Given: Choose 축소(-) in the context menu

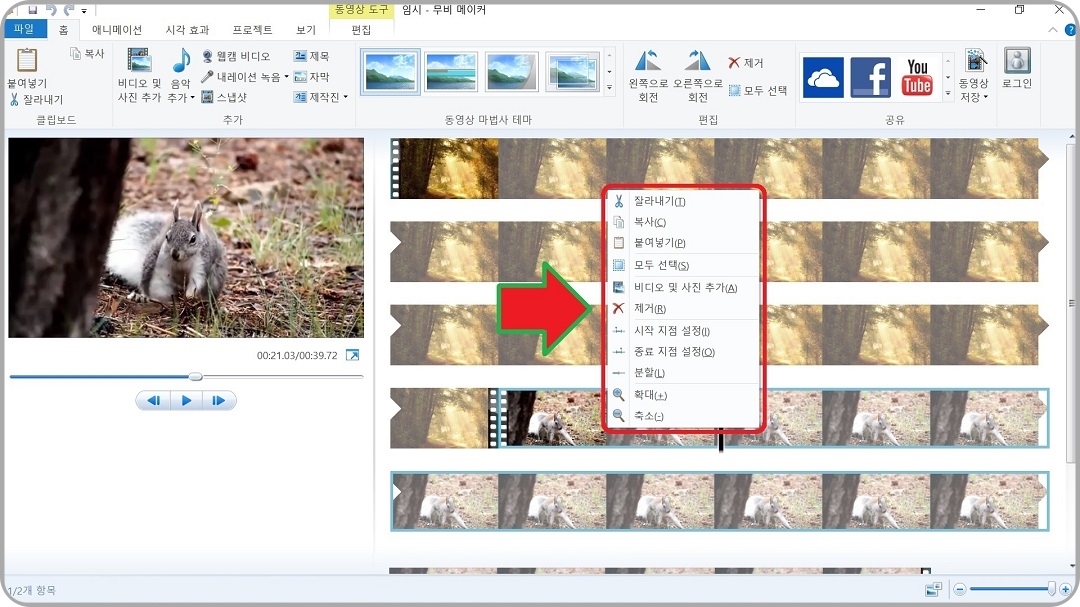Looking at the screenshot, I should coord(683,416).
